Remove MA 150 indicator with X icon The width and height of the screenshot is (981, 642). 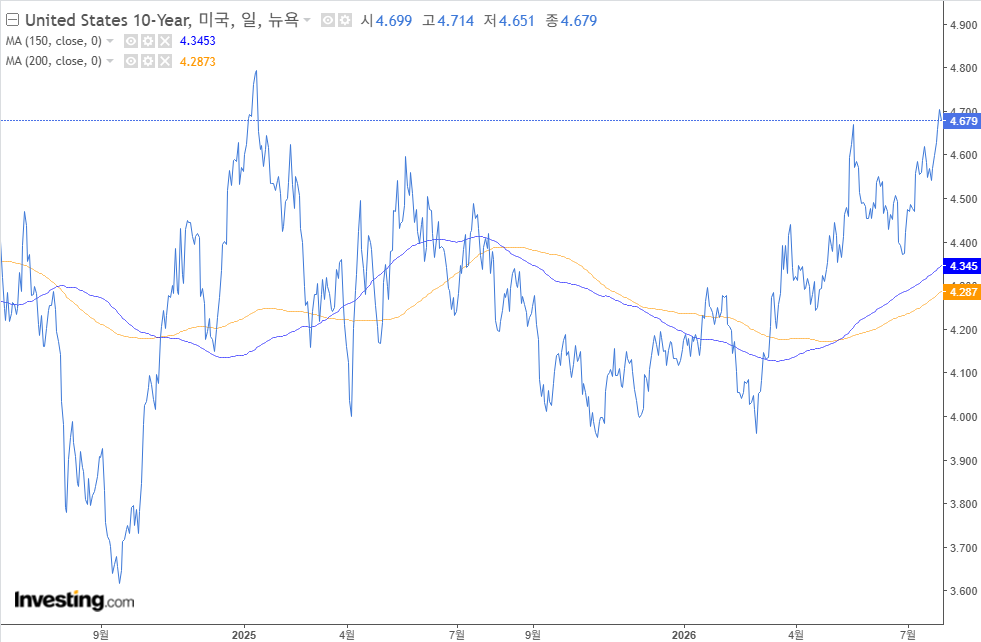tap(165, 41)
